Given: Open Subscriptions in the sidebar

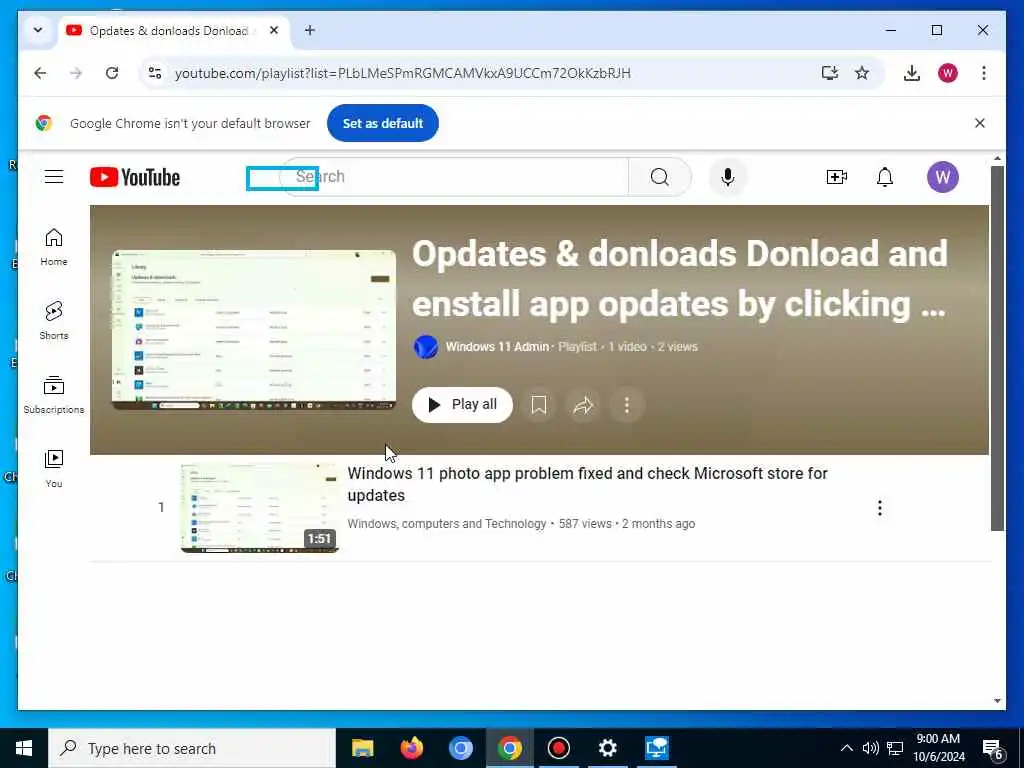Looking at the screenshot, I should [x=54, y=394].
